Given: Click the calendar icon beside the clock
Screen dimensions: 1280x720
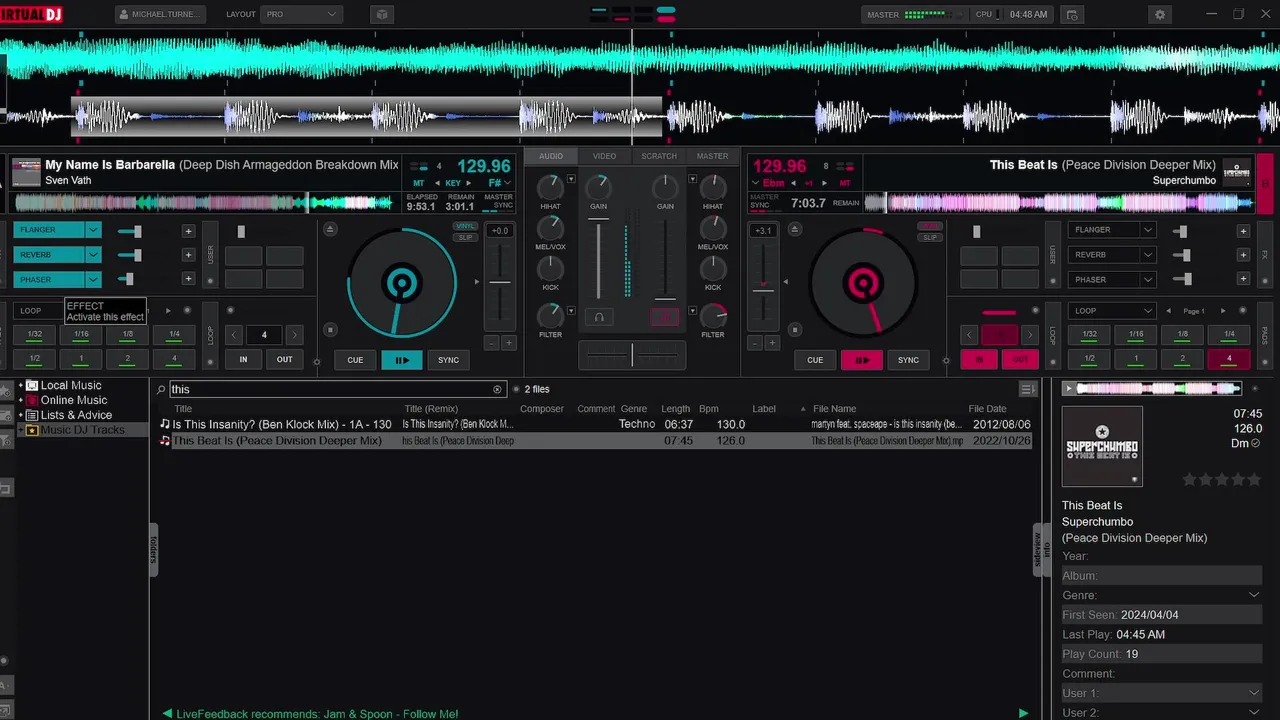Looking at the screenshot, I should click(x=1072, y=15).
